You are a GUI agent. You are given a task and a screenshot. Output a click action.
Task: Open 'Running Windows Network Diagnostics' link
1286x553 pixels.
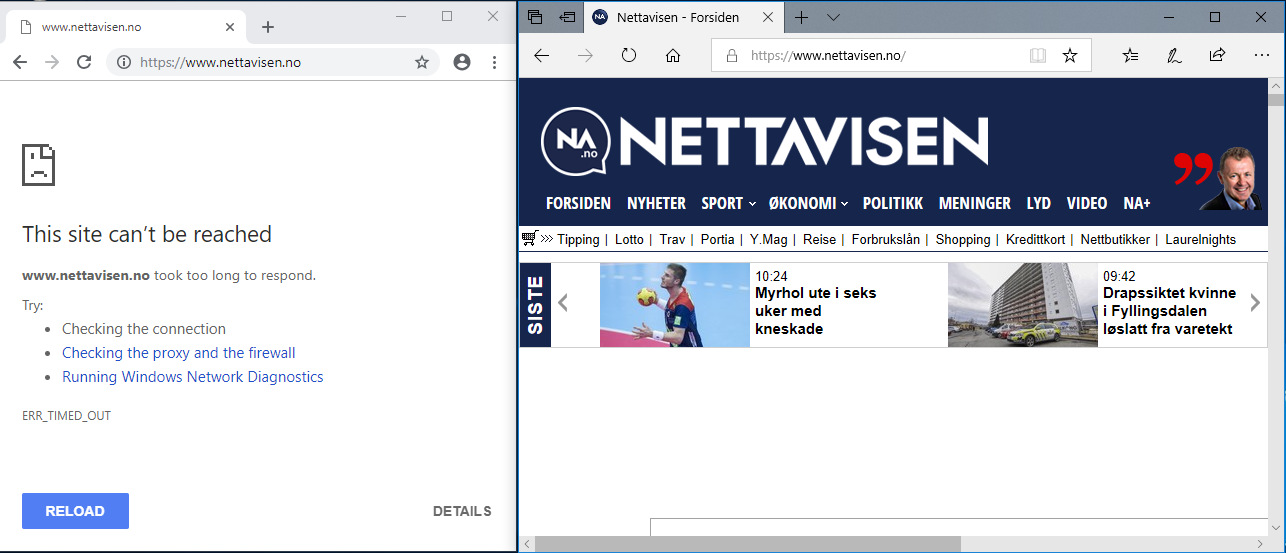(x=193, y=377)
